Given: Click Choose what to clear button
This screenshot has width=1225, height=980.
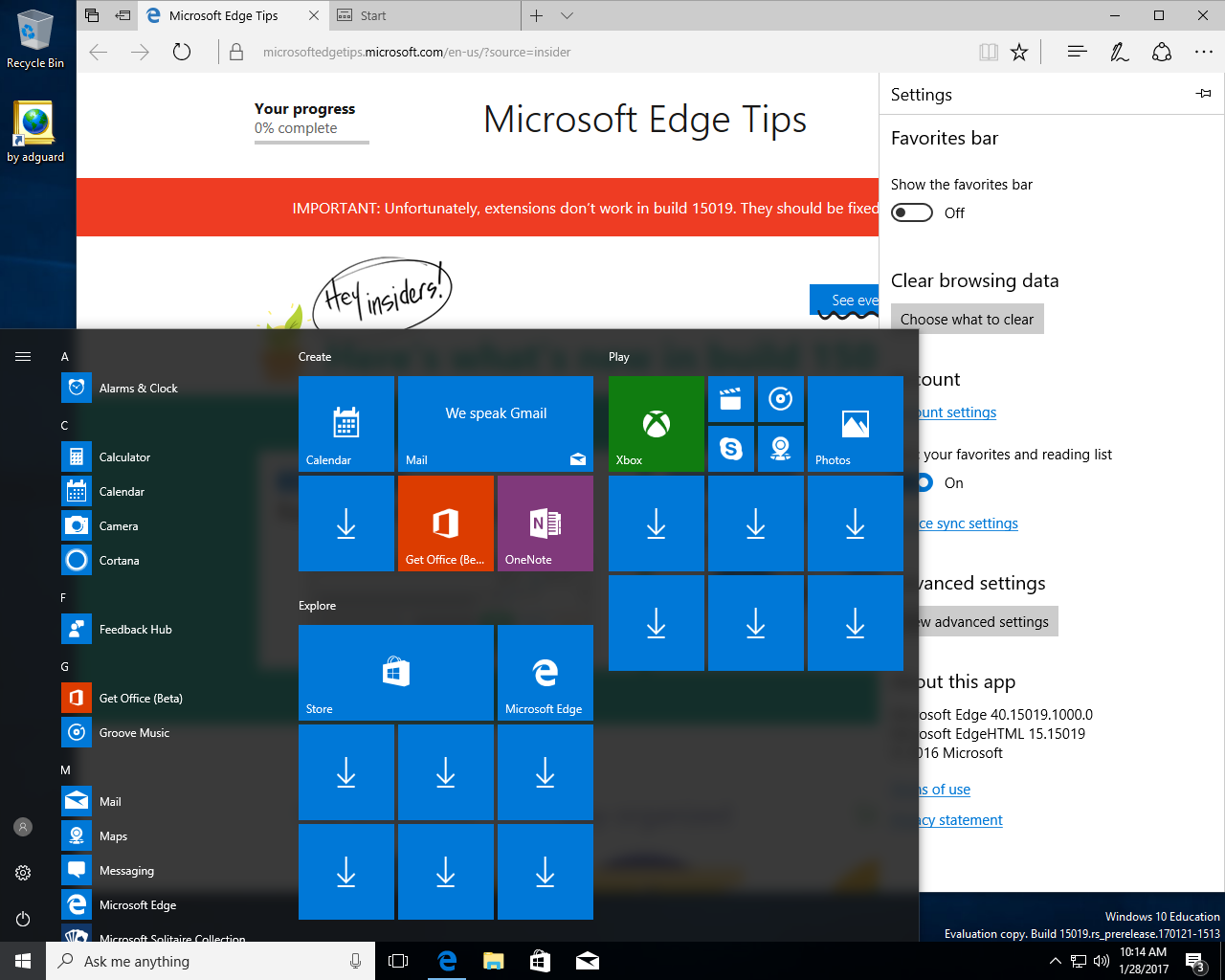Looking at the screenshot, I should tap(967, 320).
